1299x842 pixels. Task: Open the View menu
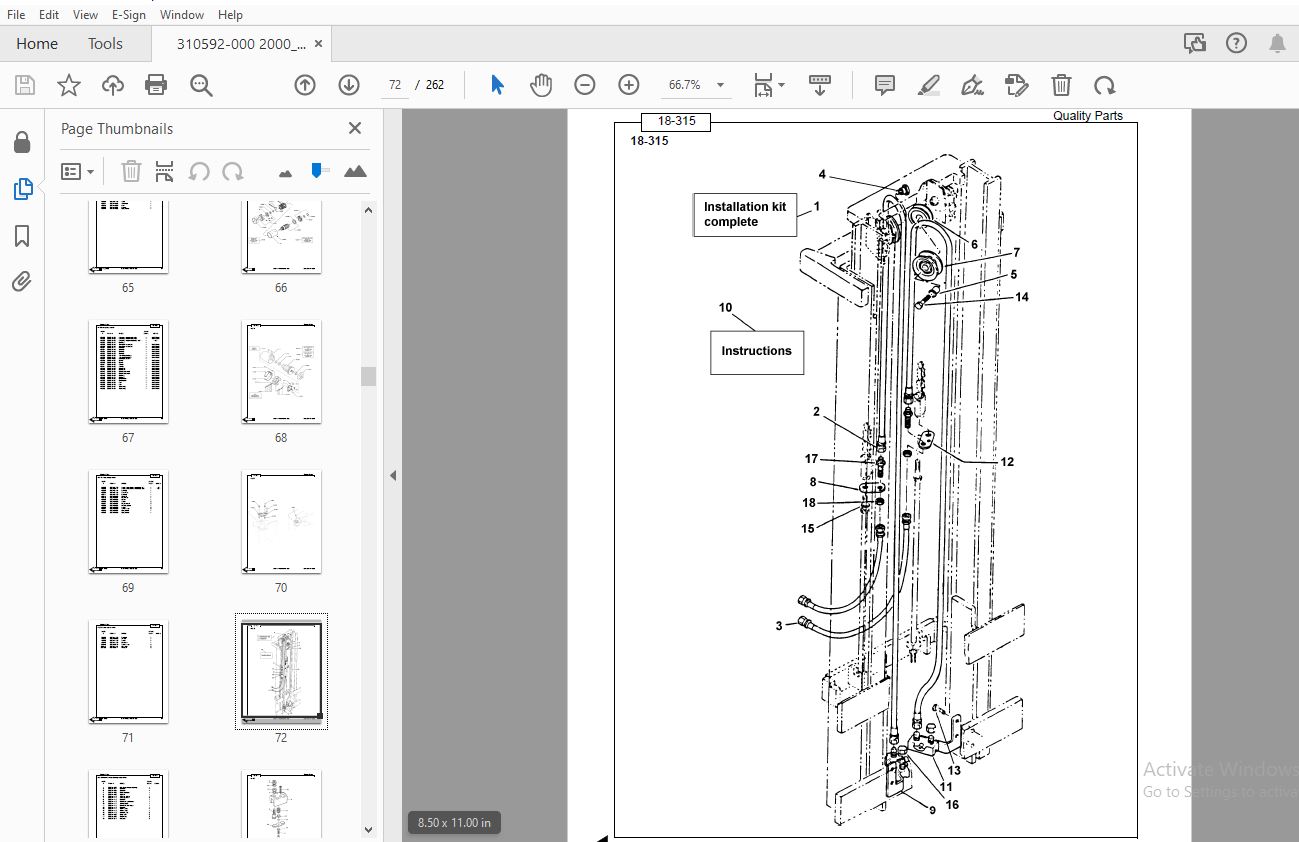pyautogui.click(x=86, y=14)
